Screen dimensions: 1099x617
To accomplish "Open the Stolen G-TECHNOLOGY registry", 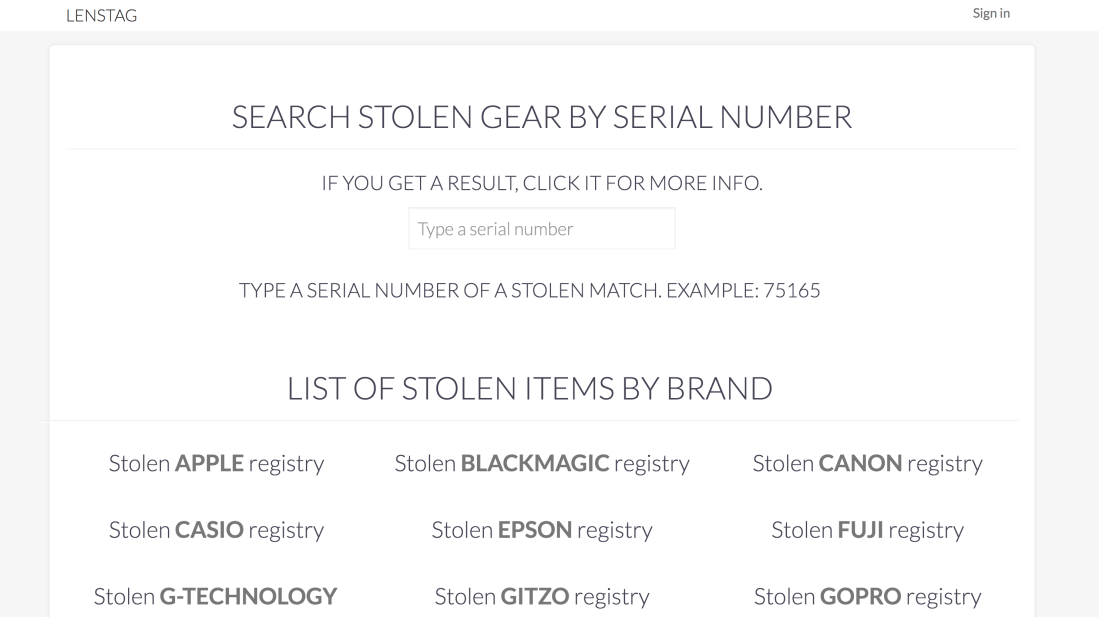I will tap(216, 597).
